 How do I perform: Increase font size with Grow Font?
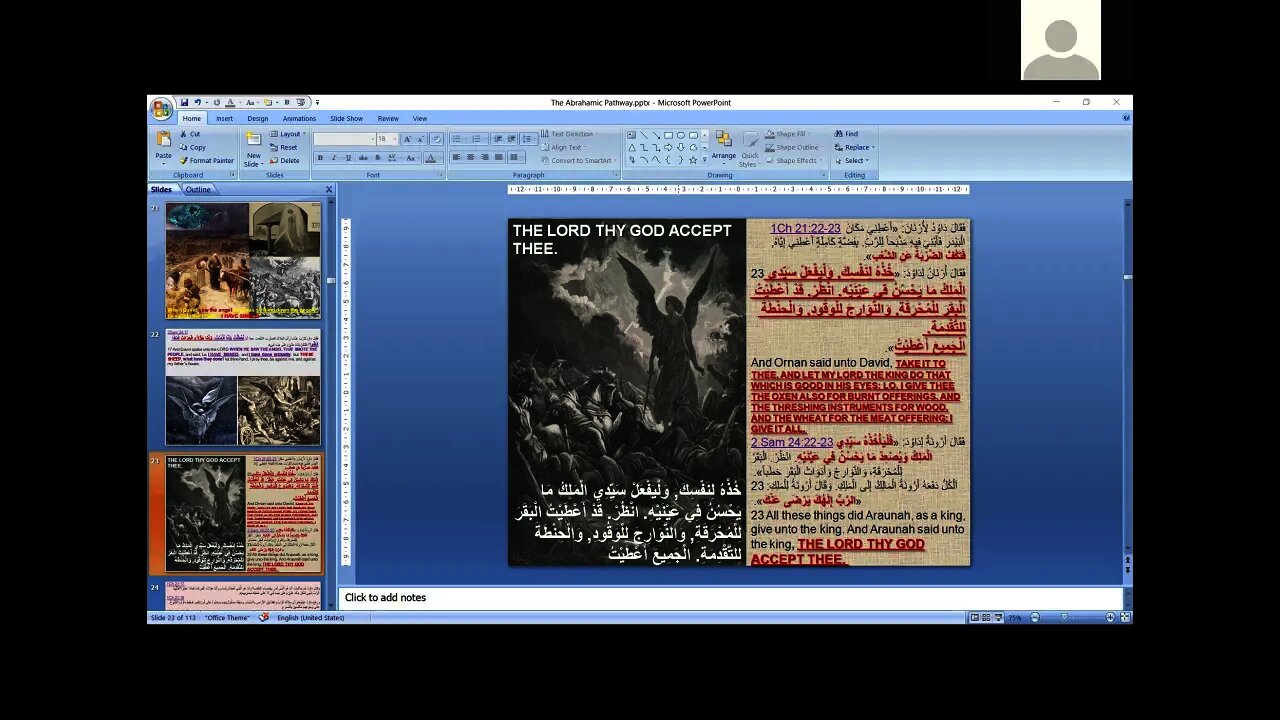click(x=408, y=139)
